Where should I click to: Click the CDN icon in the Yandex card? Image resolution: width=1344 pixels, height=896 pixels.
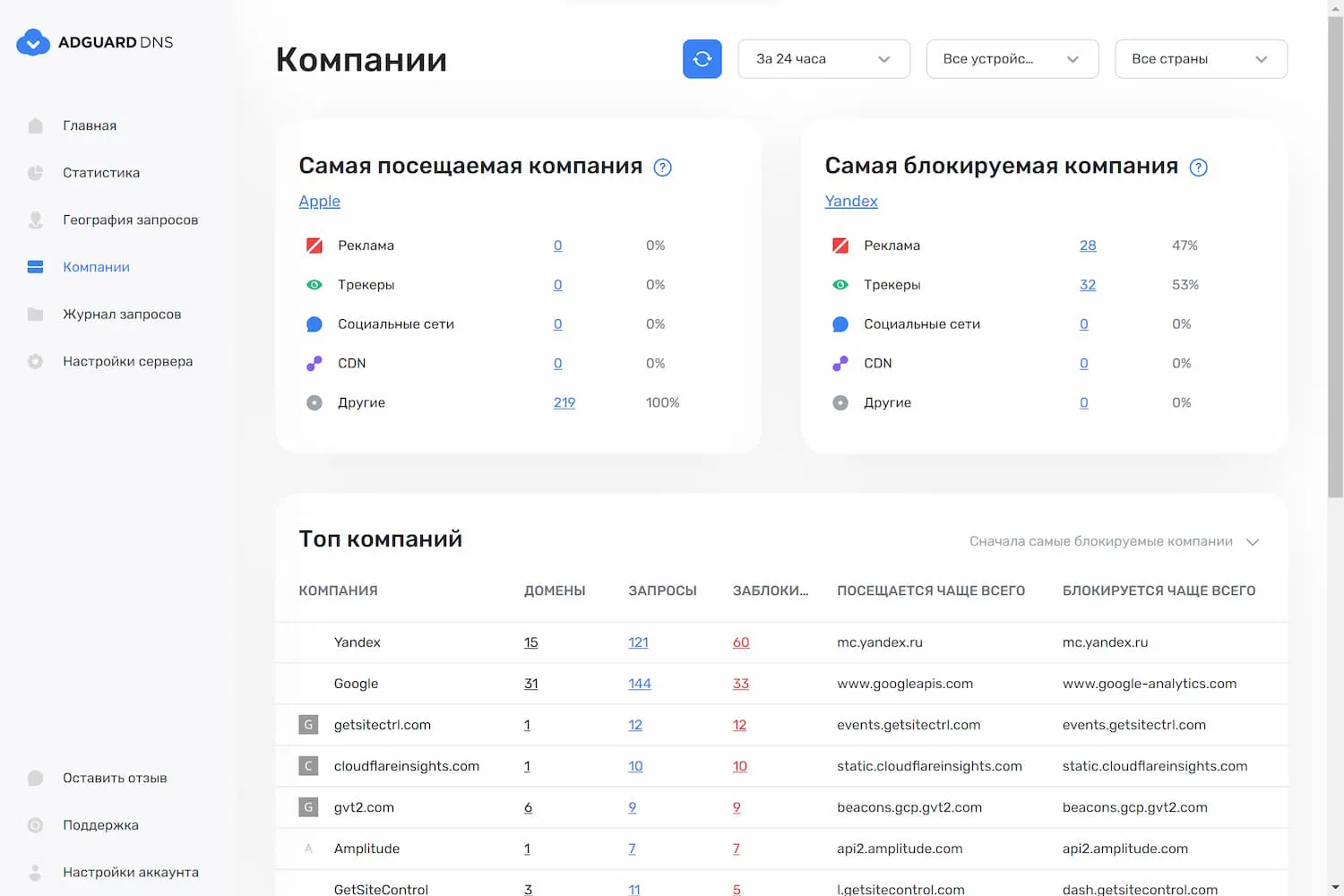(840, 364)
